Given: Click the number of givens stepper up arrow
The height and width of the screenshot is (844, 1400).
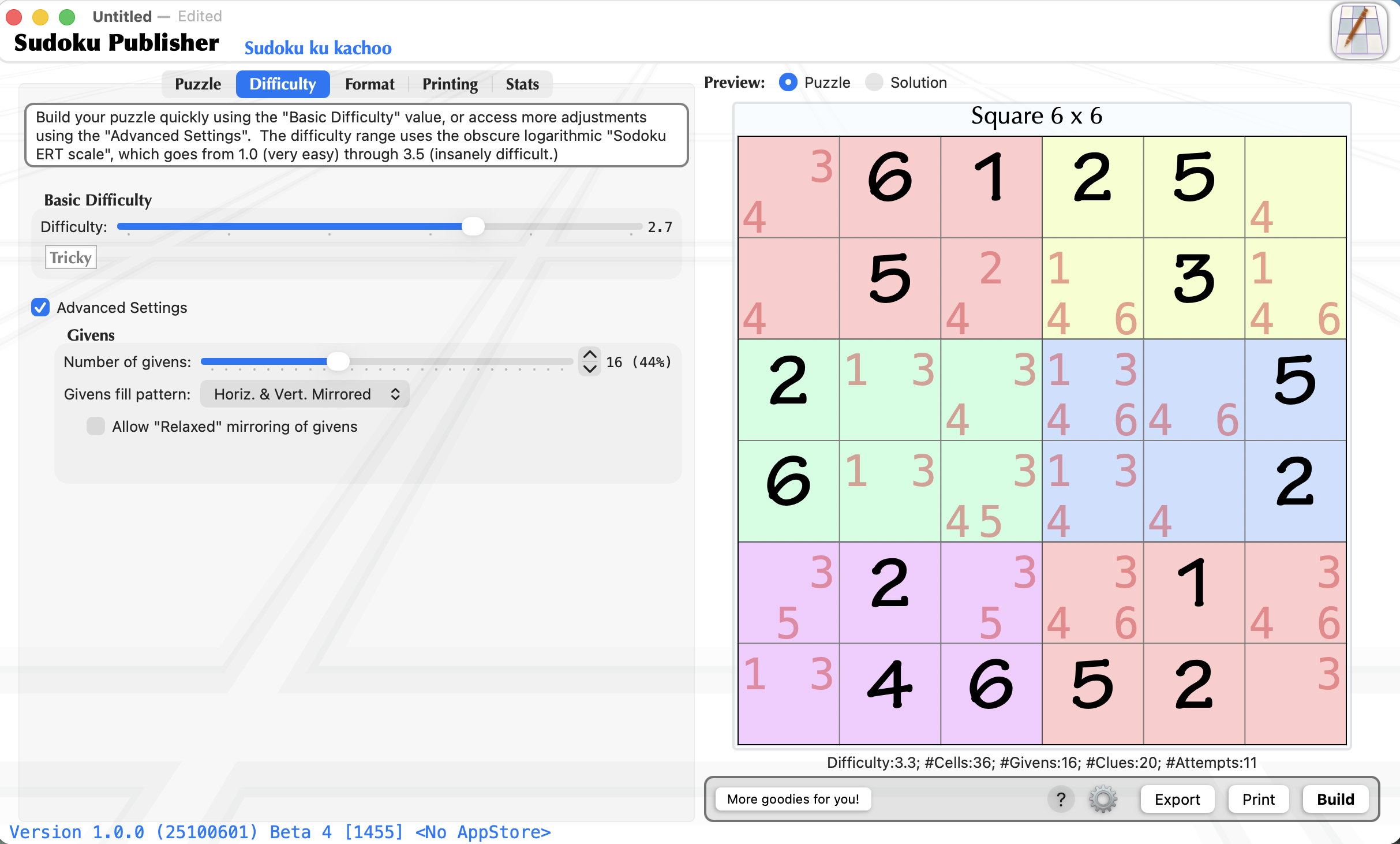Looking at the screenshot, I should (x=590, y=354).
